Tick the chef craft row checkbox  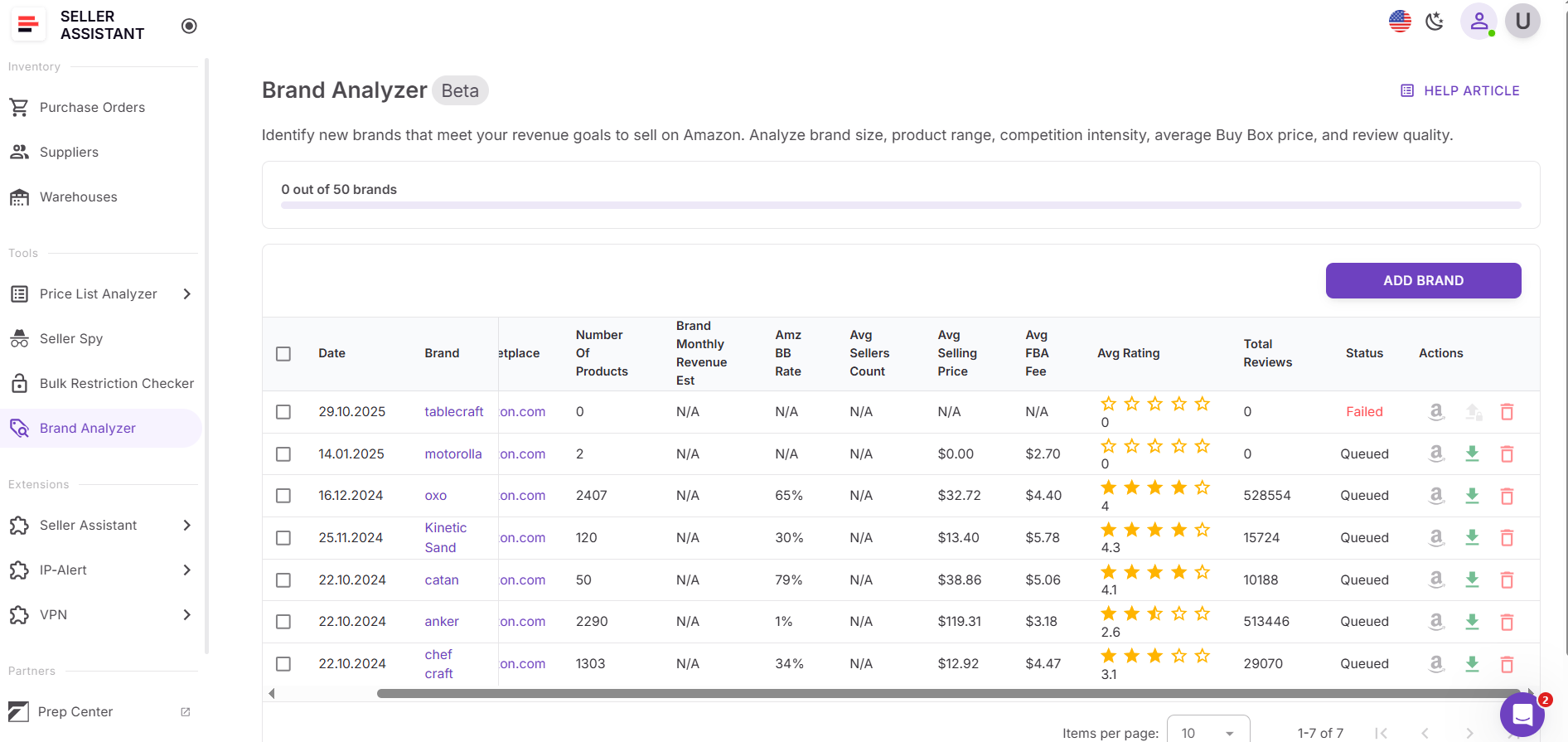point(283,664)
